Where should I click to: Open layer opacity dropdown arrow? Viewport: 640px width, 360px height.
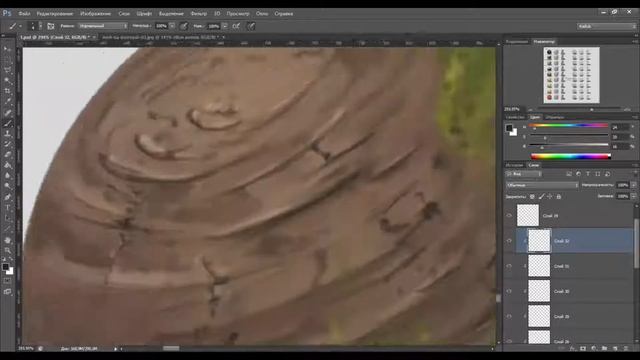pyautogui.click(x=633, y=185)
